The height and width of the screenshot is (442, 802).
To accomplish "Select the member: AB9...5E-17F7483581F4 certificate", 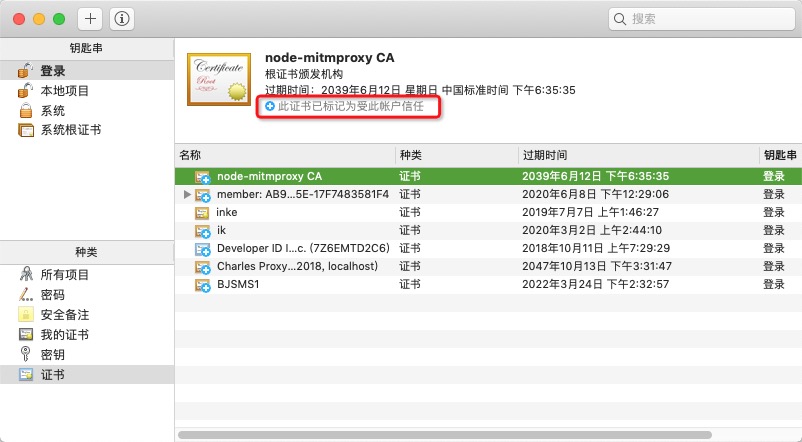I will pyautogui.click(x=488, y=194).
